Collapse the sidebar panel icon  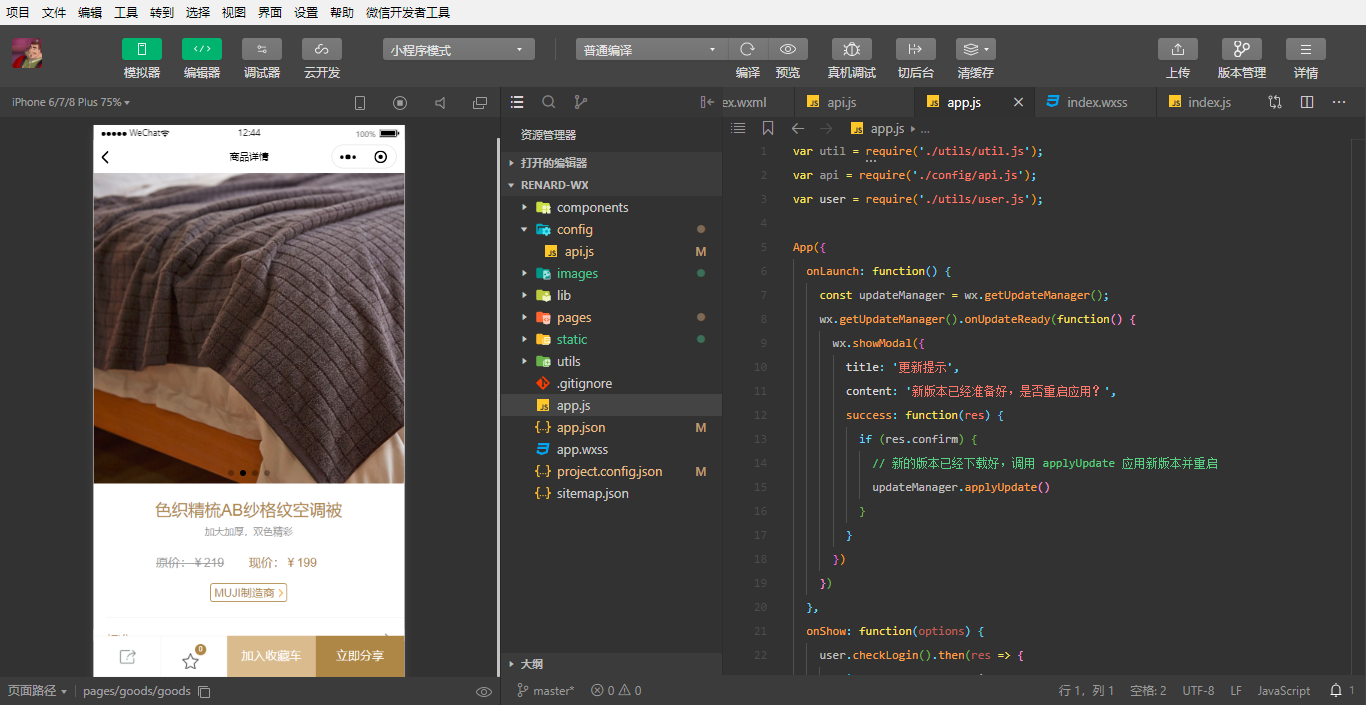tap(708, 102)
